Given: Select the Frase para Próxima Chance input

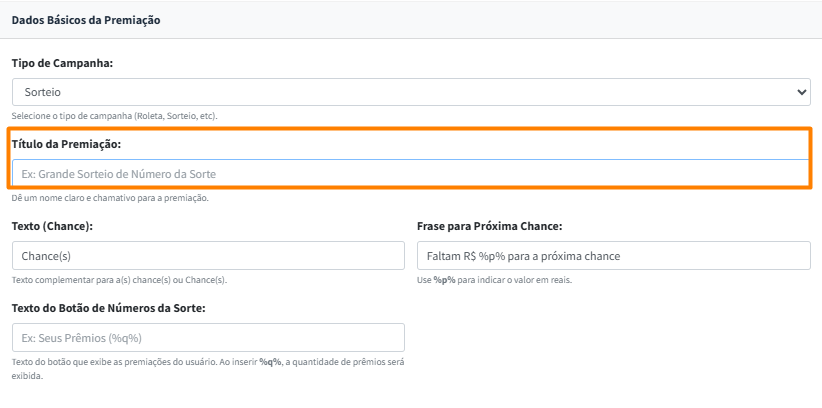Looking at the screenshot, I should (613, 256).
